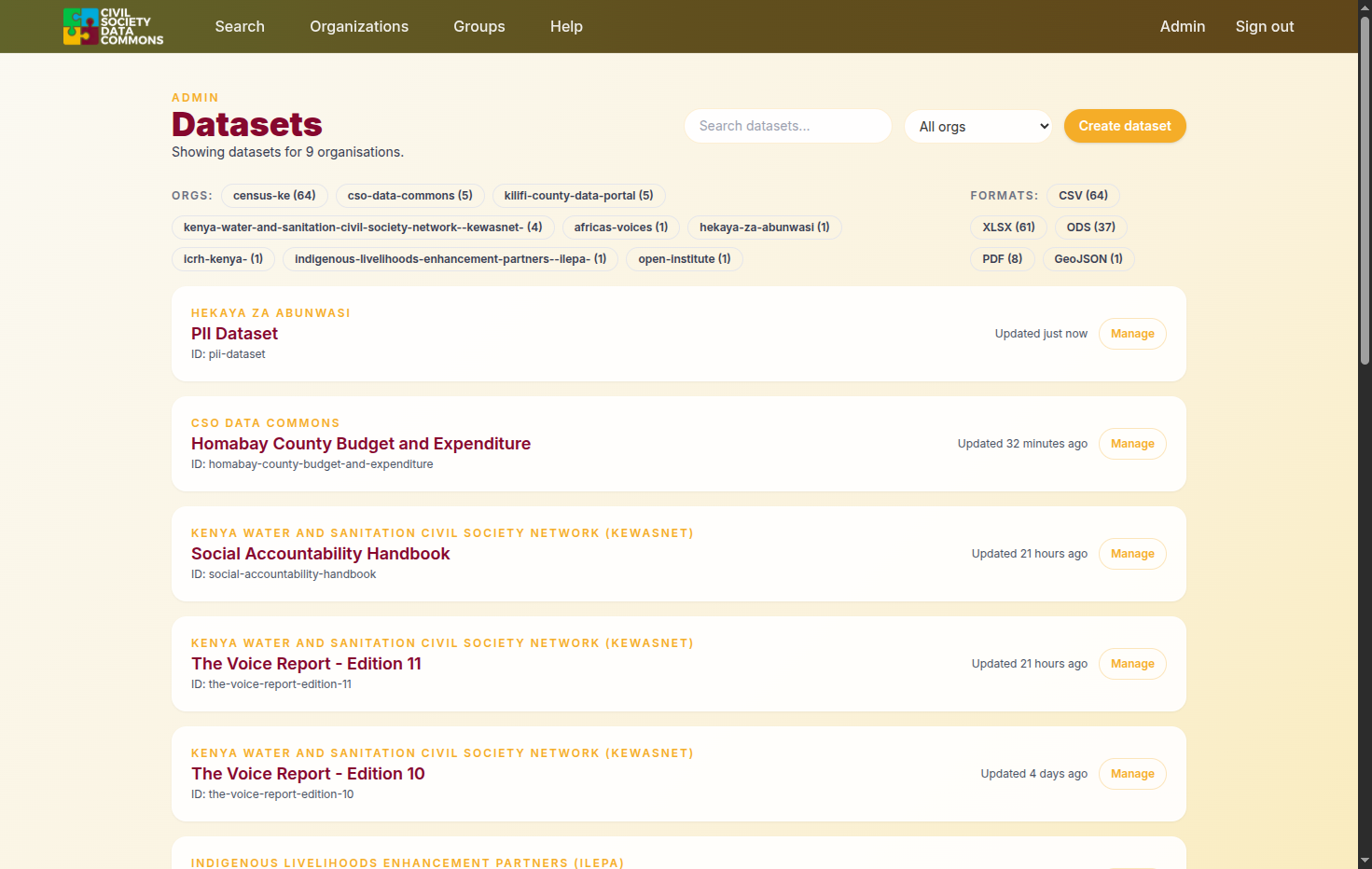Filter by kilifi-county-data-portal (5)

(x=579, y=196)
